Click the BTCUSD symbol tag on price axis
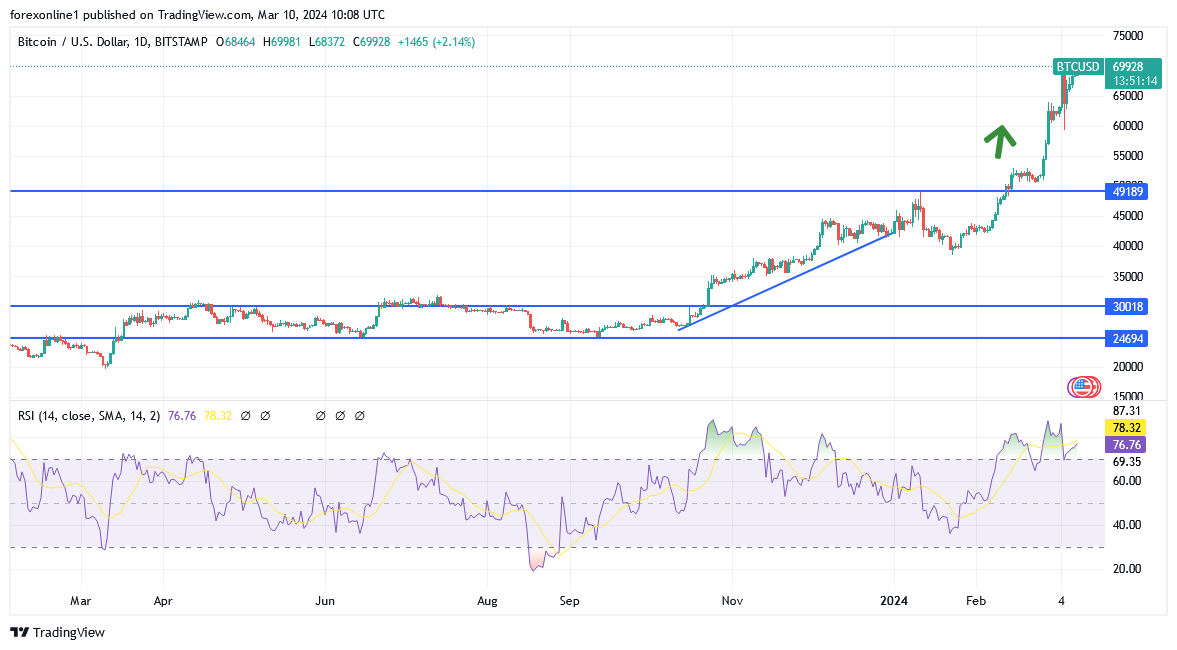 tap(1078, 67)
